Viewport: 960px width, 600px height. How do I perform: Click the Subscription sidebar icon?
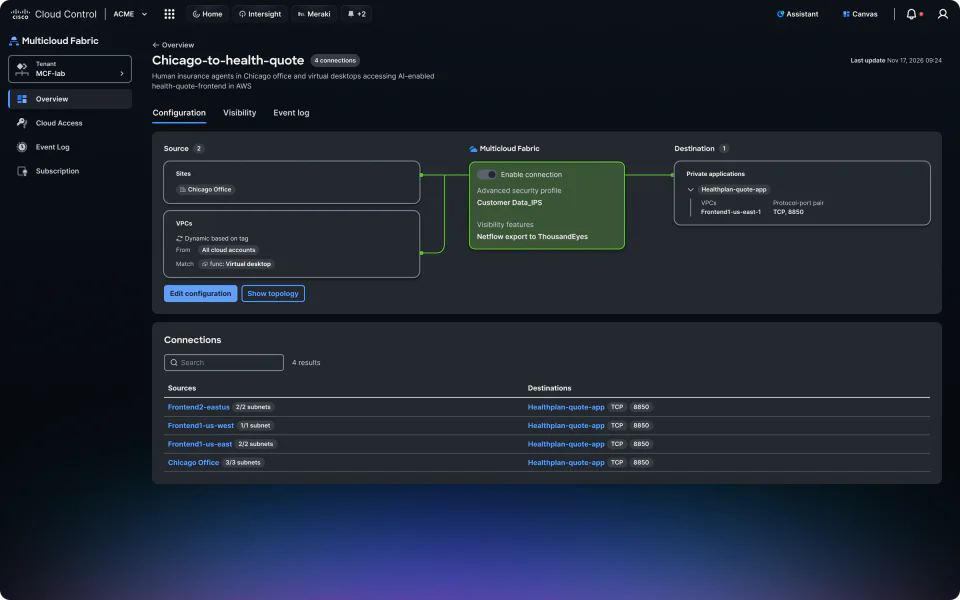click(x=22, y=171)
